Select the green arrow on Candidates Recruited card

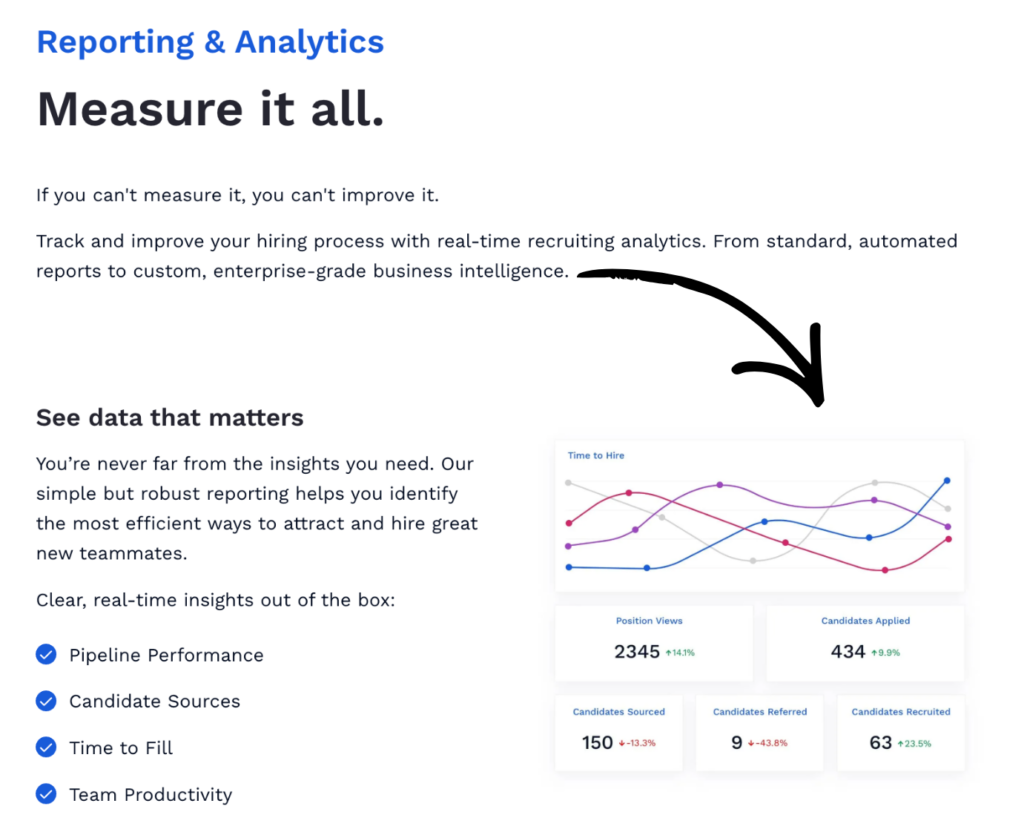[x=903, y=743]
